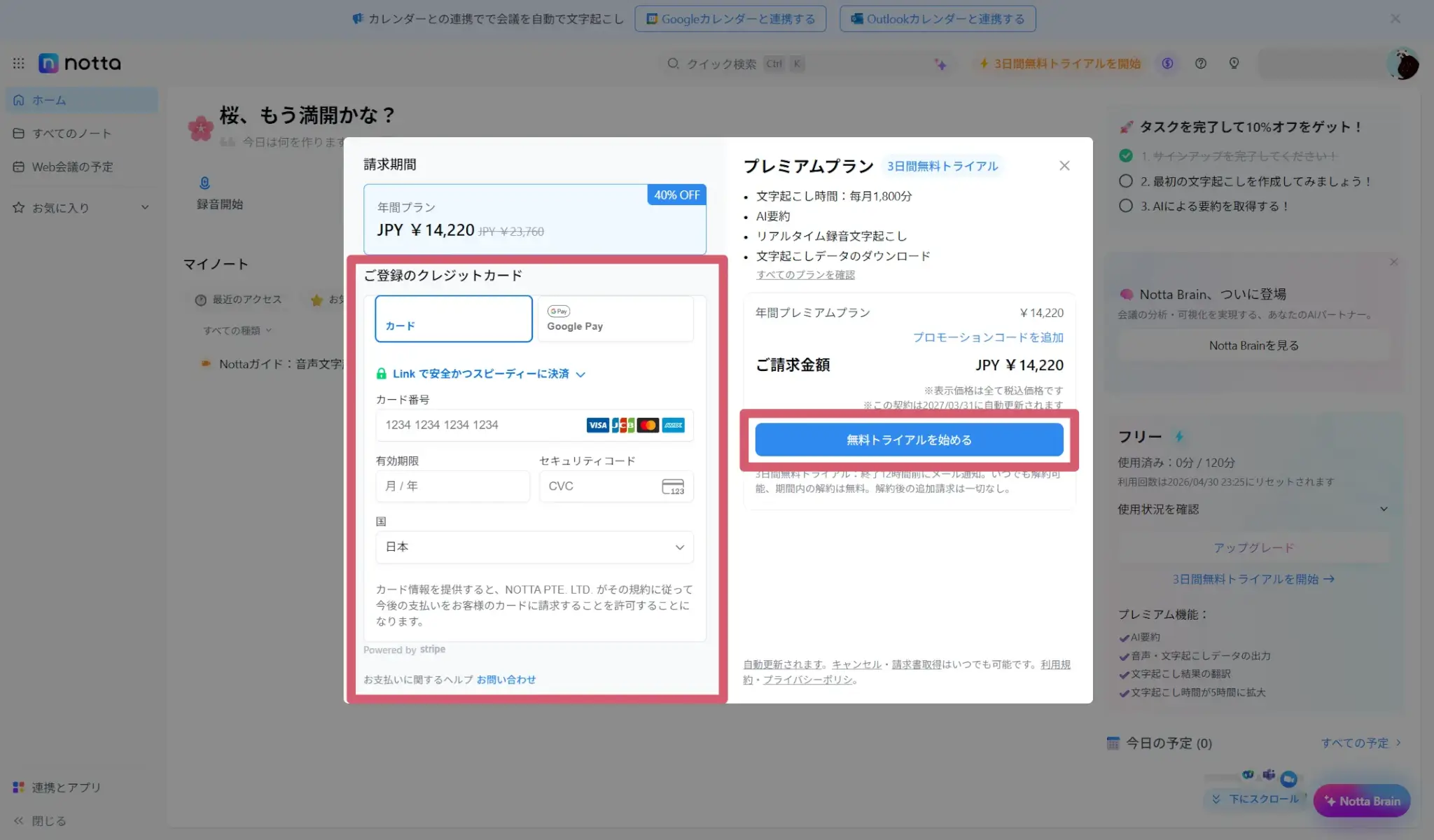Expand Link で安全かつスピーディーに決済 chevron
Image resolution: width=1434 pixels, height=840 pixels.
(x=580, y=374)
